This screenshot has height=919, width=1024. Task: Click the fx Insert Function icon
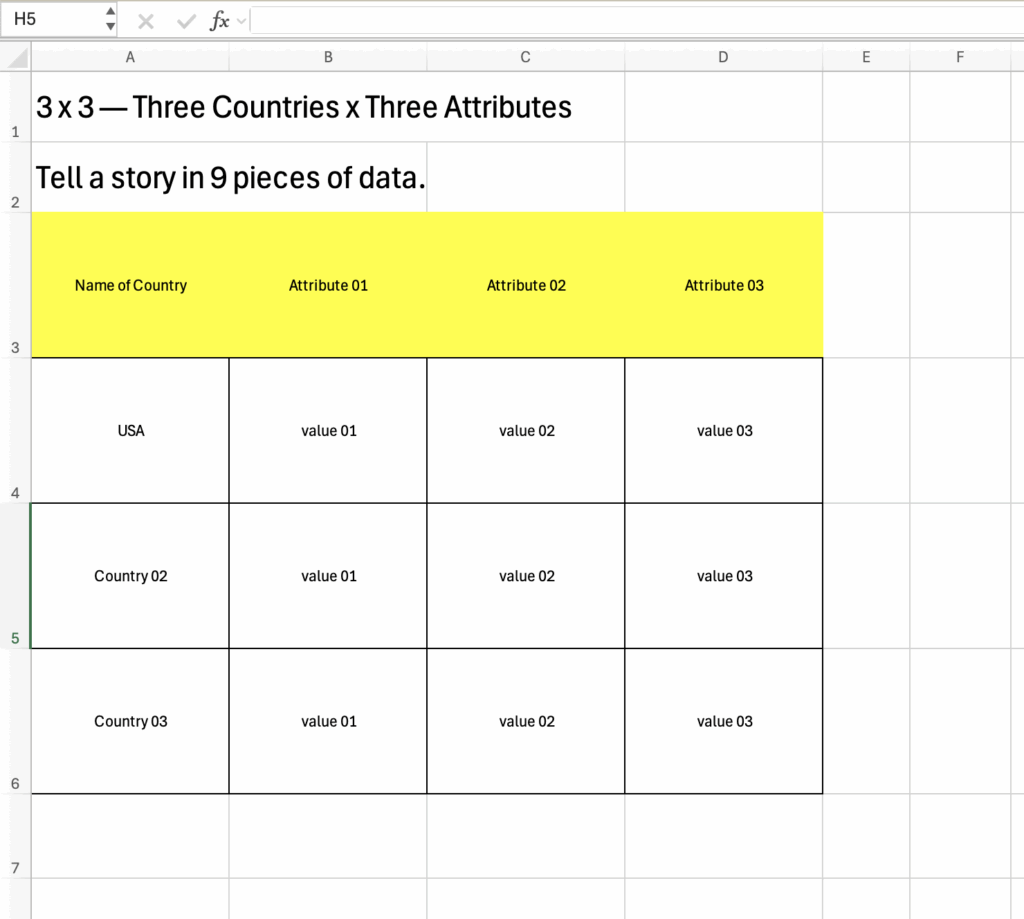click(218, 21)
